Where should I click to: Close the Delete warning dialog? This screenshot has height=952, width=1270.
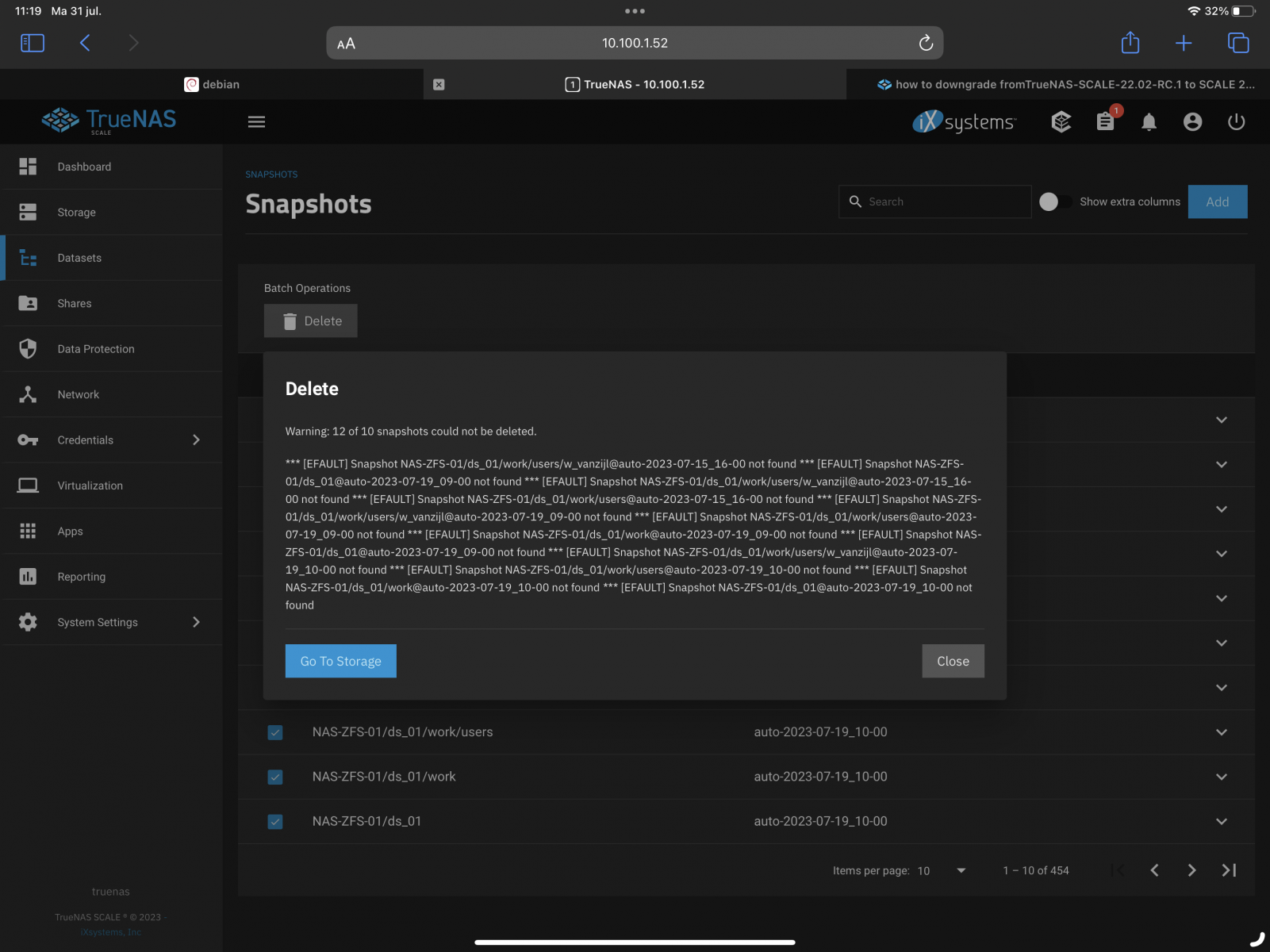click(953, 661)
